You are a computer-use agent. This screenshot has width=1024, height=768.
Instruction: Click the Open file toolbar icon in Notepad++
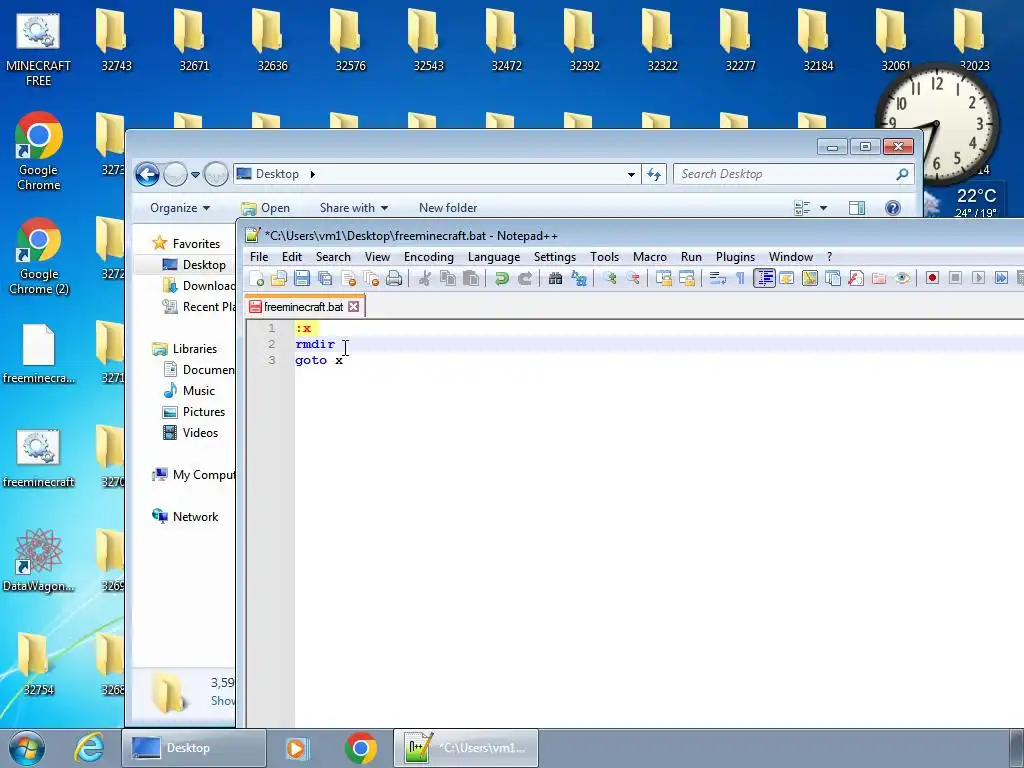click(279, 279)
